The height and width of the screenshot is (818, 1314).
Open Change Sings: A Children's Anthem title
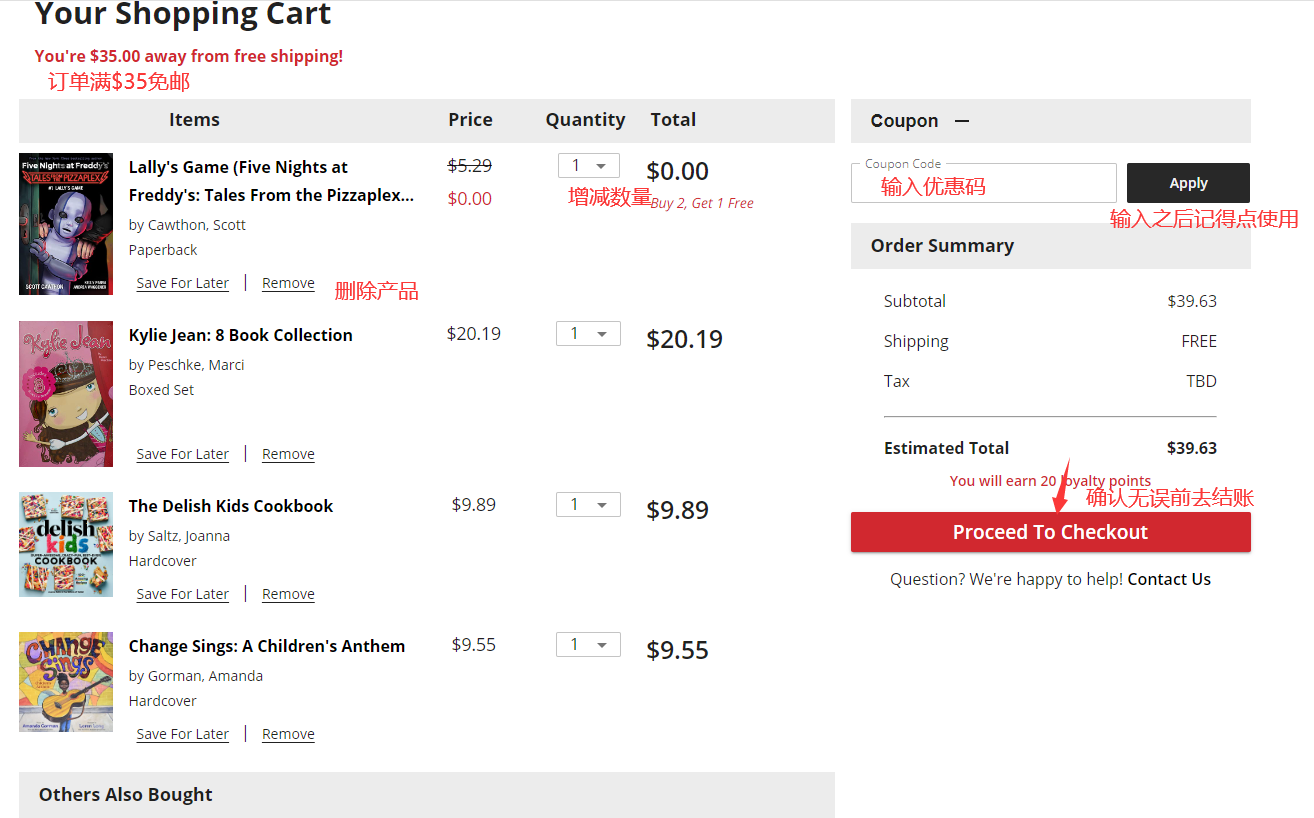[x=267, y=646]
